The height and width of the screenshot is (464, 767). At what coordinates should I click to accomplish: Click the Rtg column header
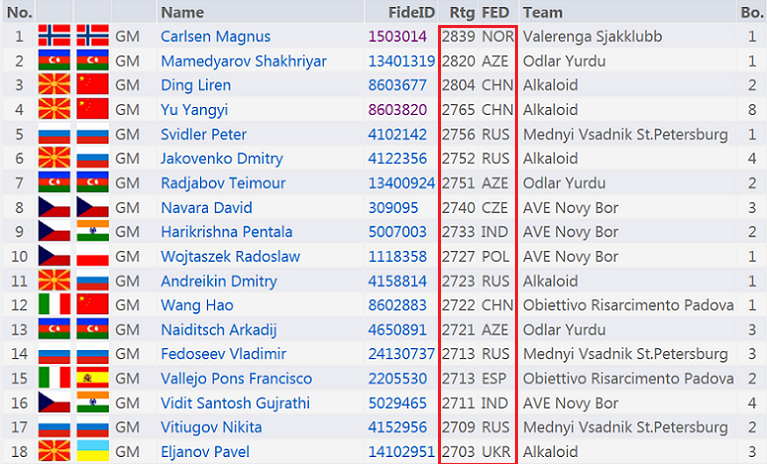462,12
